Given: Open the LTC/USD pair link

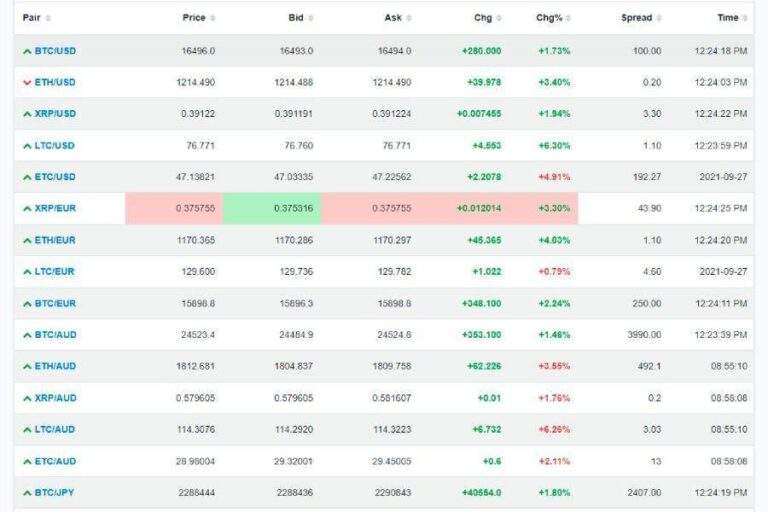Looking at the screenshot, I should [x=54, y=146].
